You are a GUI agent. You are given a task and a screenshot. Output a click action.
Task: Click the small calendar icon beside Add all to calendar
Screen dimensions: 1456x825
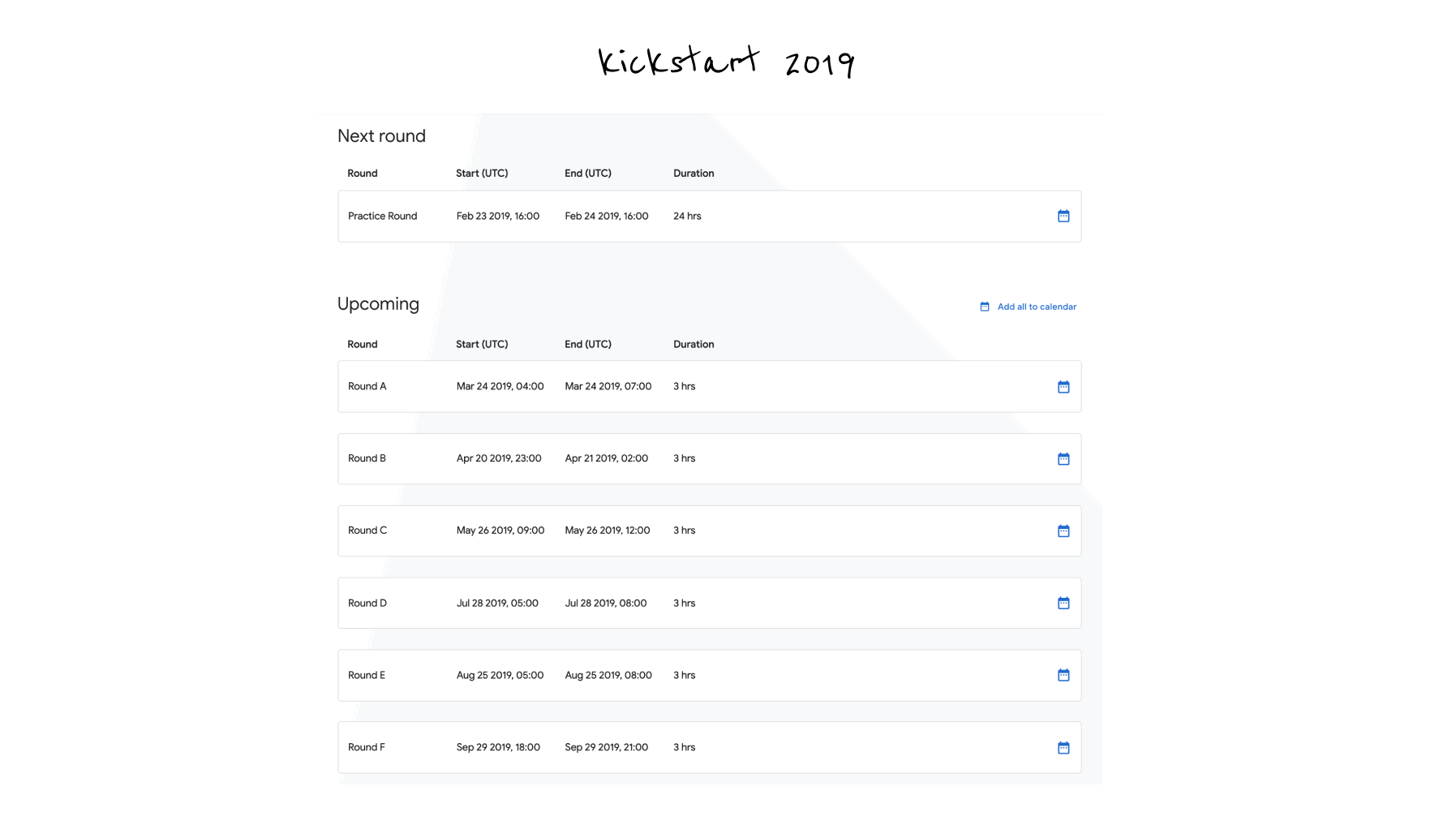pyautogui.click(x=985, y=307)
